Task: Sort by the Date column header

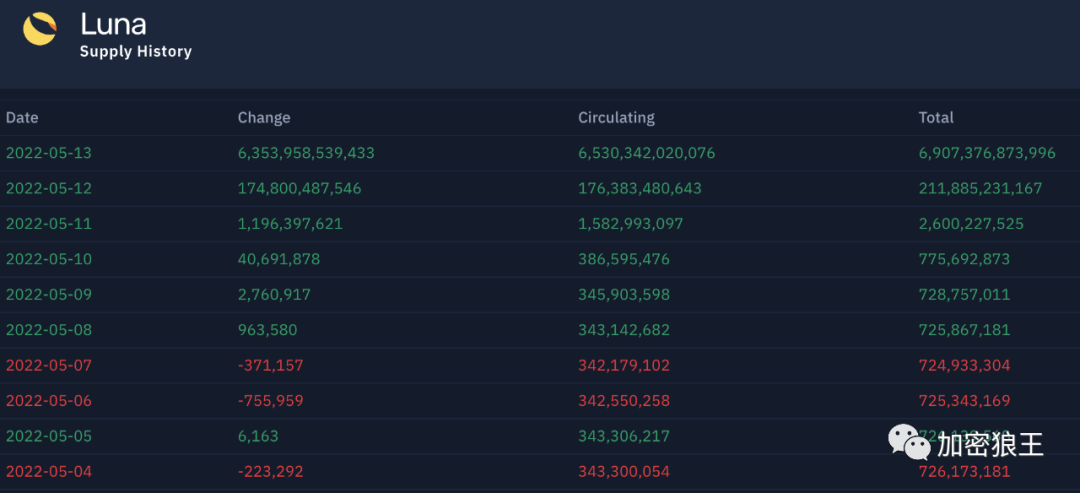Action: pos(22,118)
